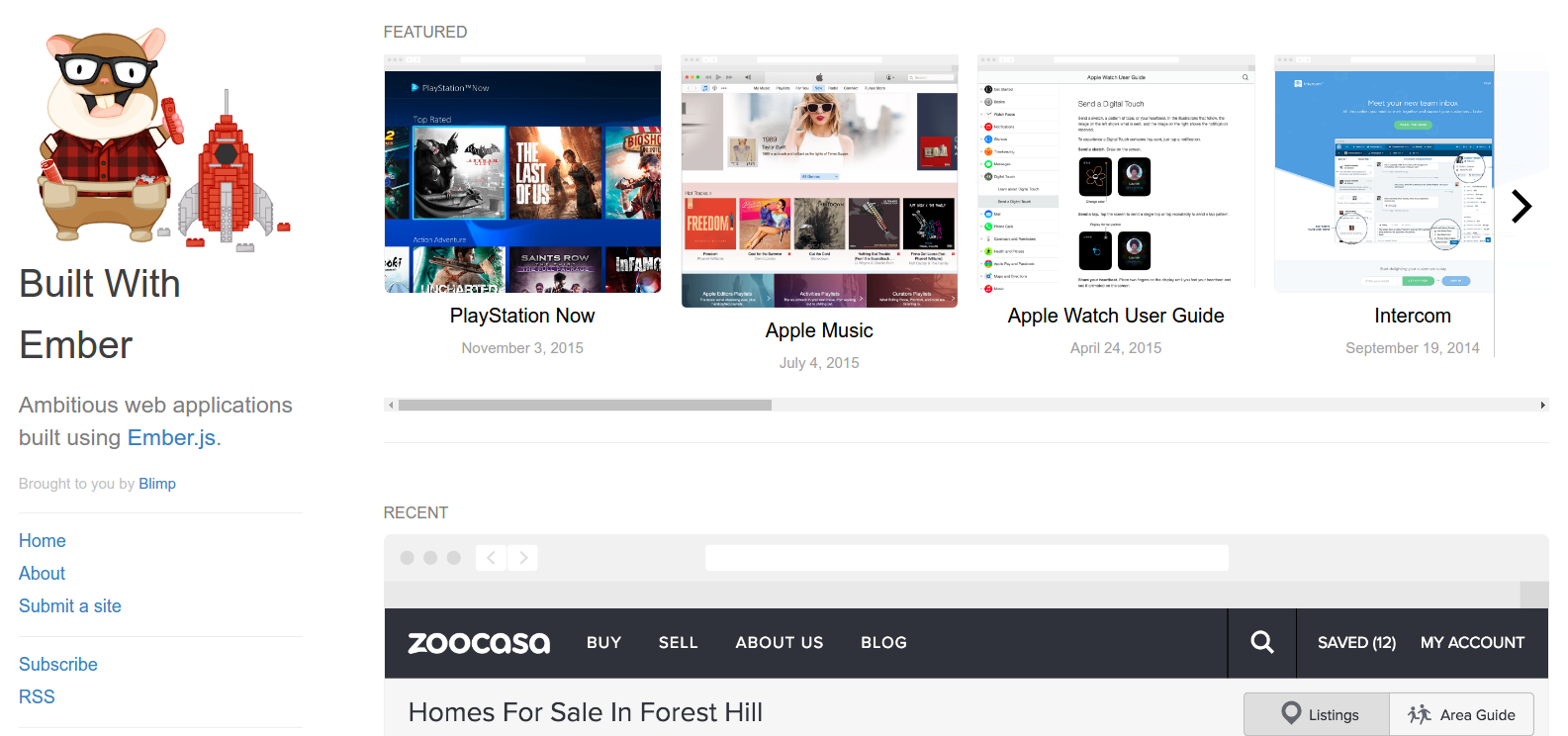1568x736 pixels.
Task: Click the featured horizontal scrollbar thumb
Action: [x=585, y=405]
